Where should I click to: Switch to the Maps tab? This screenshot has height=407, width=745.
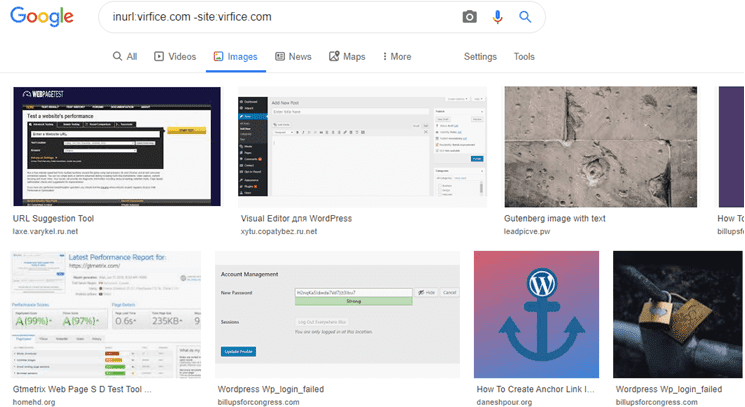point(347,57)
